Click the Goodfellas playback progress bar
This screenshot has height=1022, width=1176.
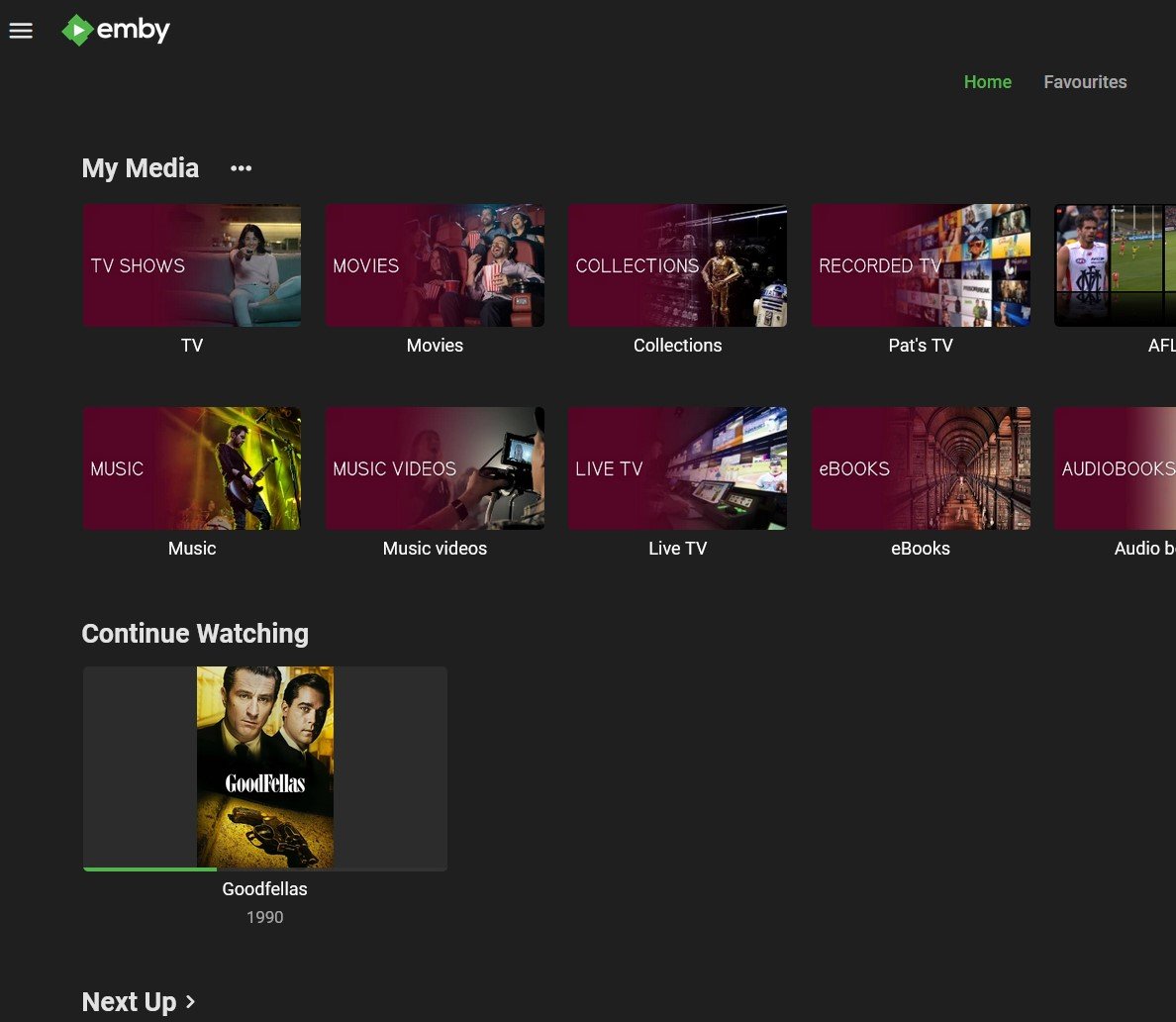(264, 869)
